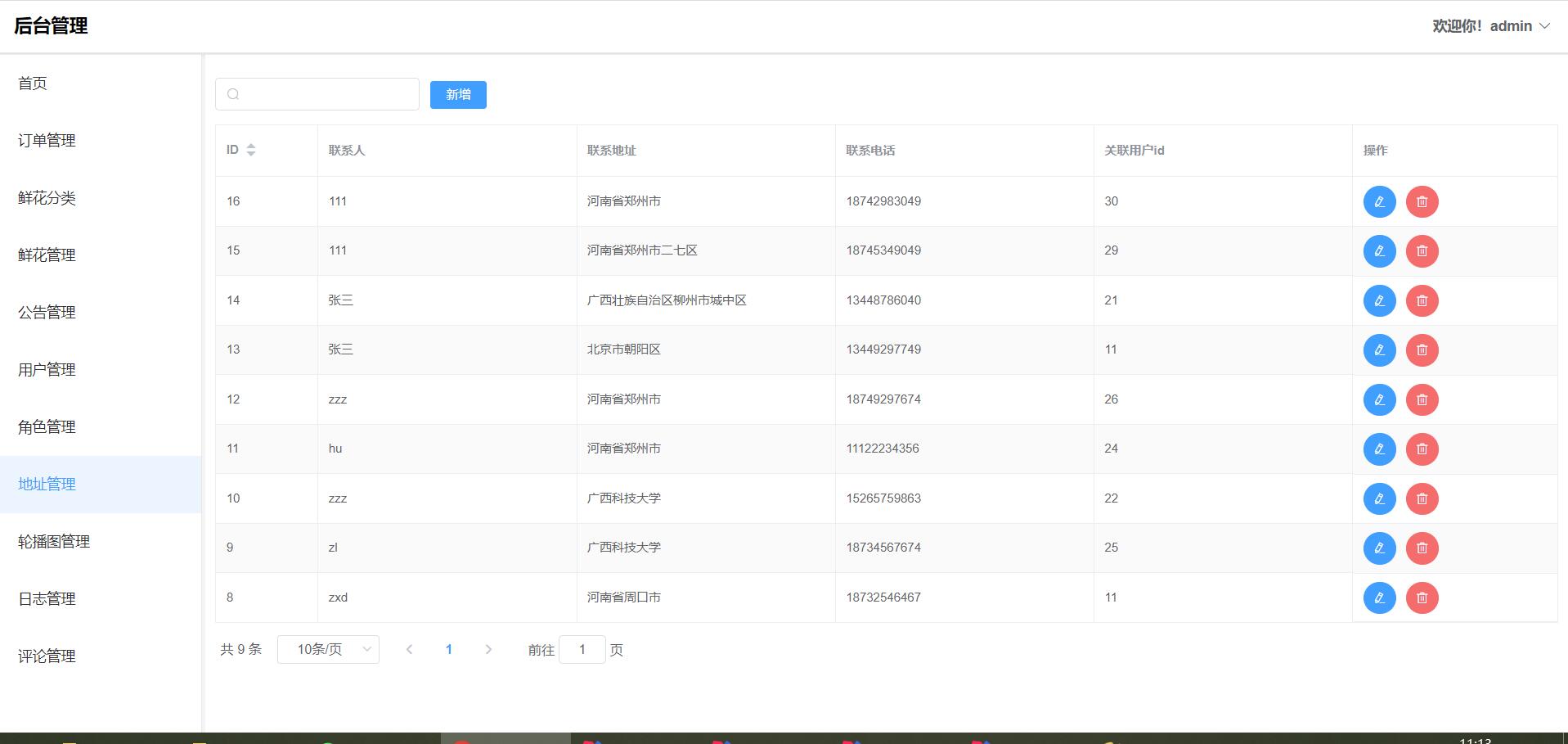Click phone number 11122234356
1568x744 pixels.
(883, 449)
